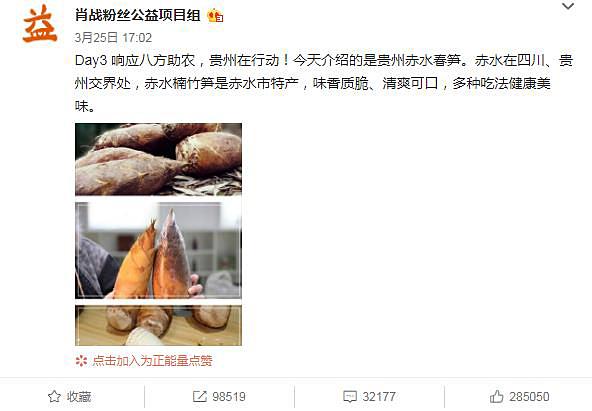Open the orange 益 profile avatar
Viewport: 592px width, 411px height.
[40, 23]
